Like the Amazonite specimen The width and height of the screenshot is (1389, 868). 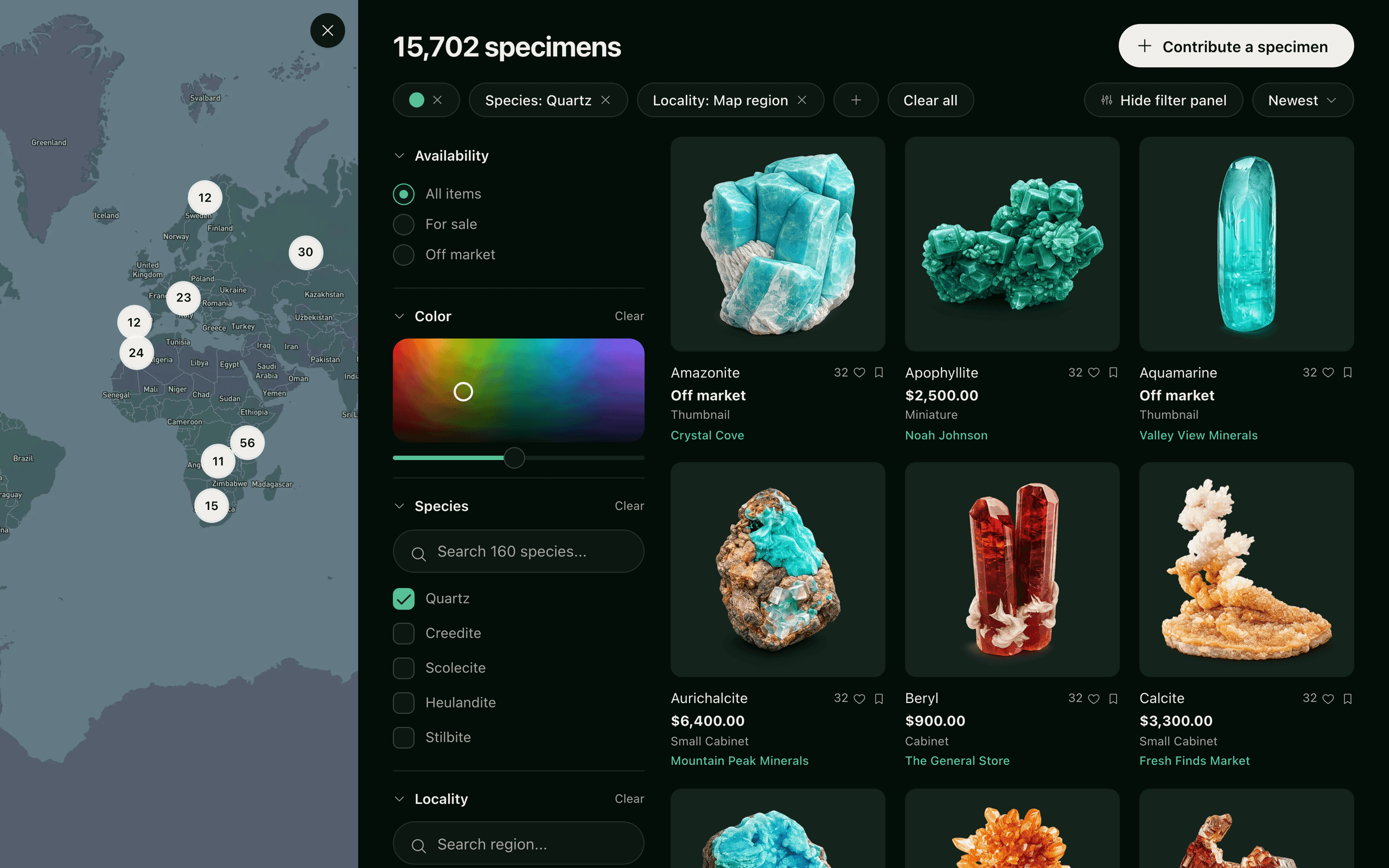point(859,373)
